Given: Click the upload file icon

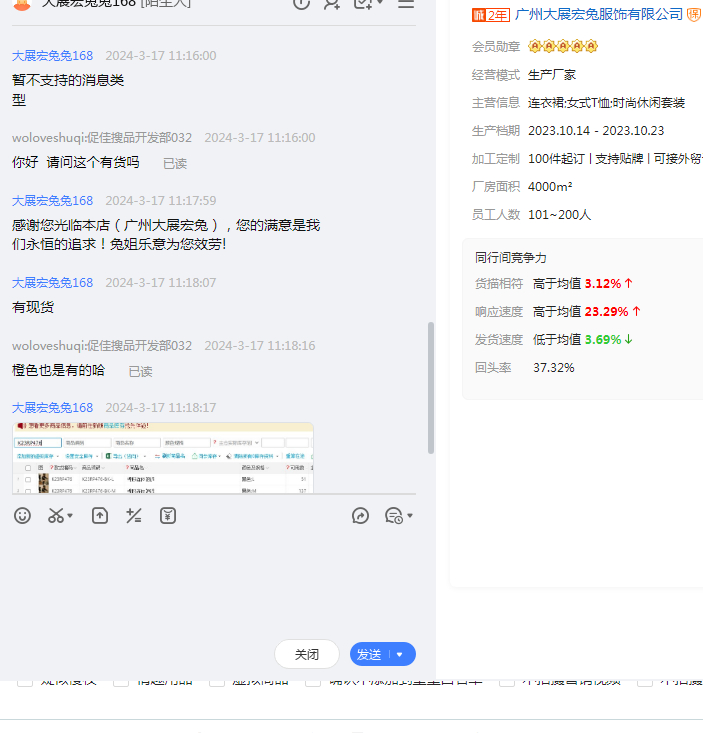Looking at the screenshot, I should (100, 516).
